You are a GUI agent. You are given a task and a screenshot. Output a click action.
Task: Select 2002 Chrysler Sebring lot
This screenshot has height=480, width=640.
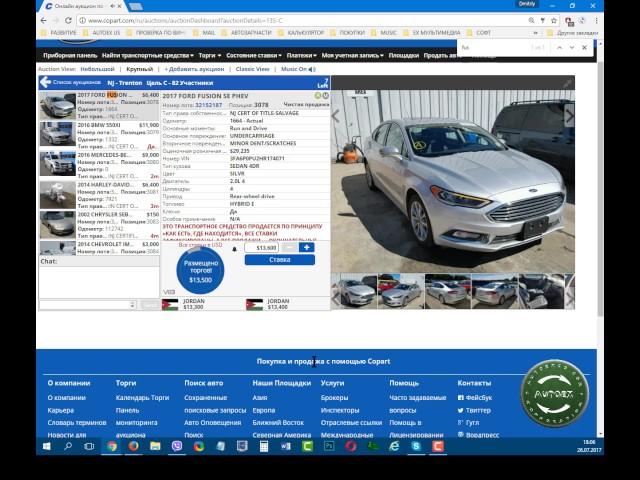tap(99, 225)
